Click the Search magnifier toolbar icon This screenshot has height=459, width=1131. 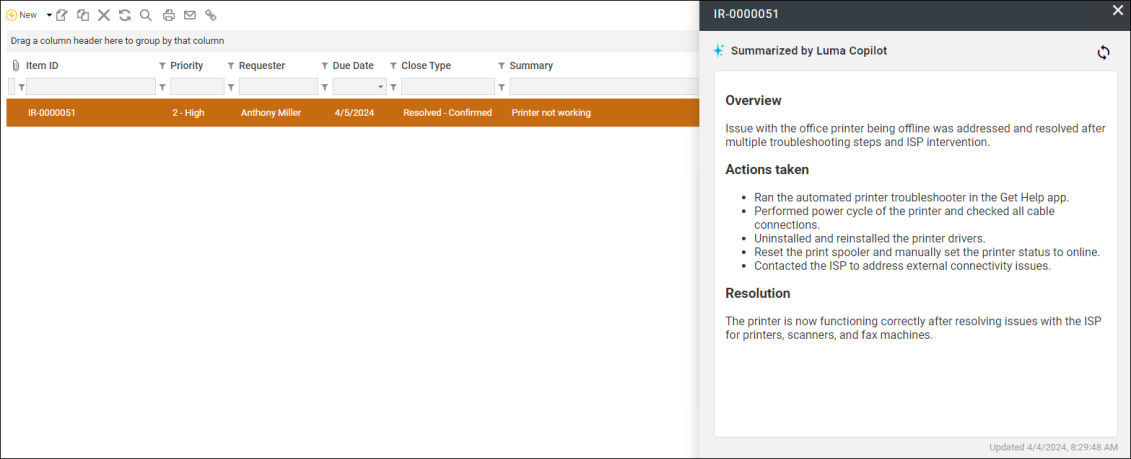click(x=146, y=15)
